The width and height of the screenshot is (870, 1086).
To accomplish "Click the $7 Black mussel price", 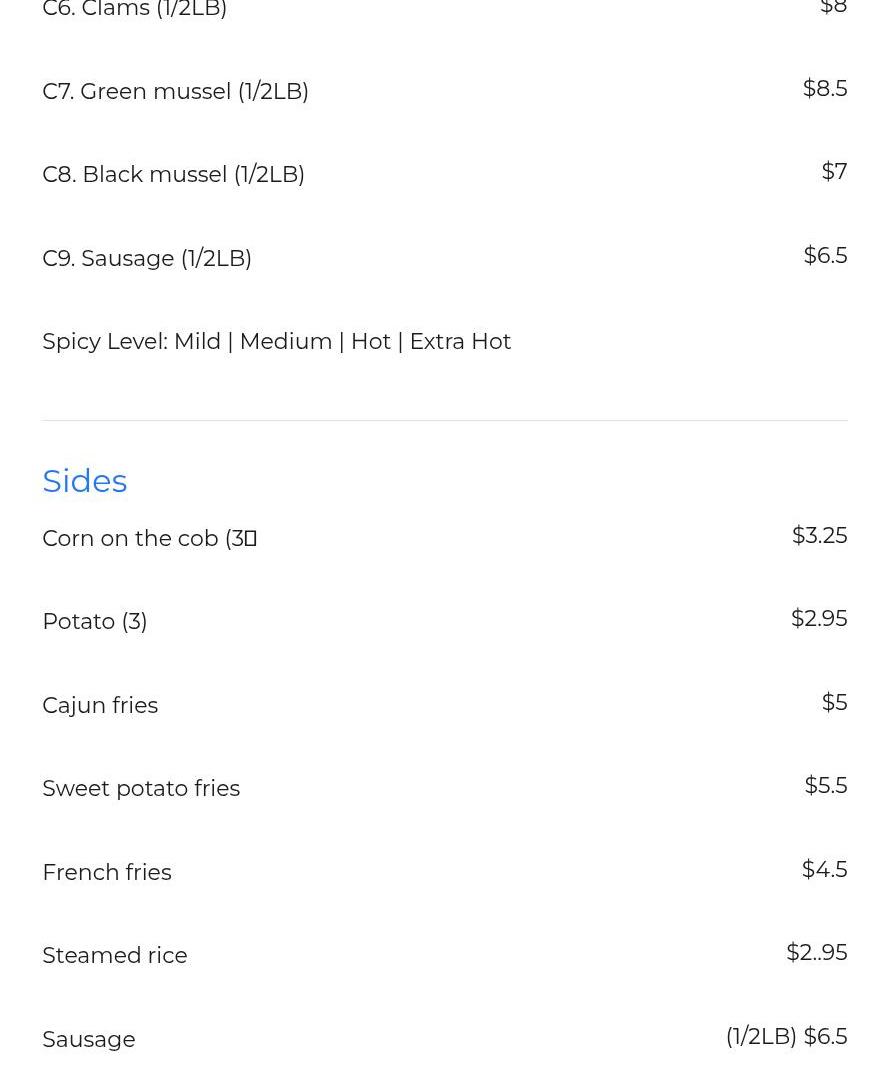I will coord(834,171).
